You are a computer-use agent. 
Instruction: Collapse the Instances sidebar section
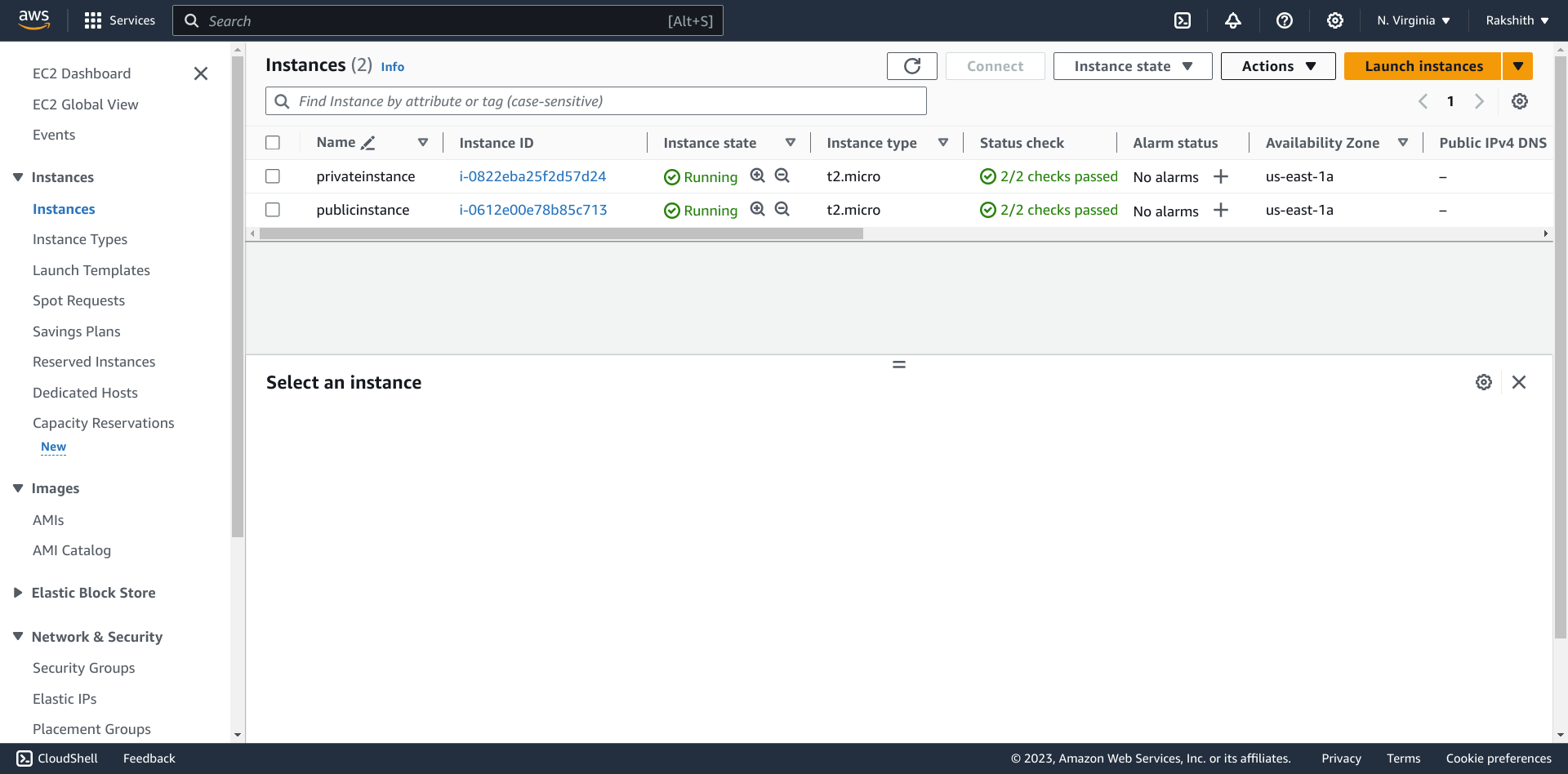click(18, 177)
